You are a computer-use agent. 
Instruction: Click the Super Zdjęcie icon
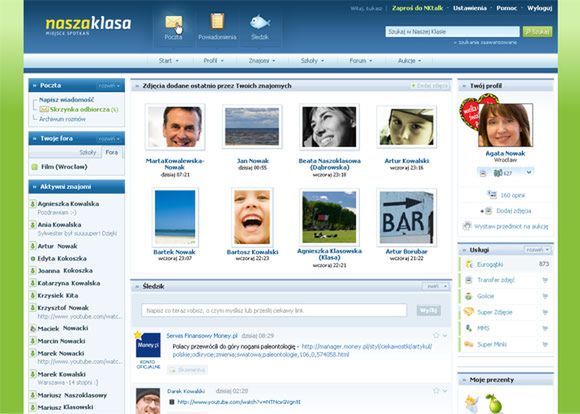pos(469,312)
